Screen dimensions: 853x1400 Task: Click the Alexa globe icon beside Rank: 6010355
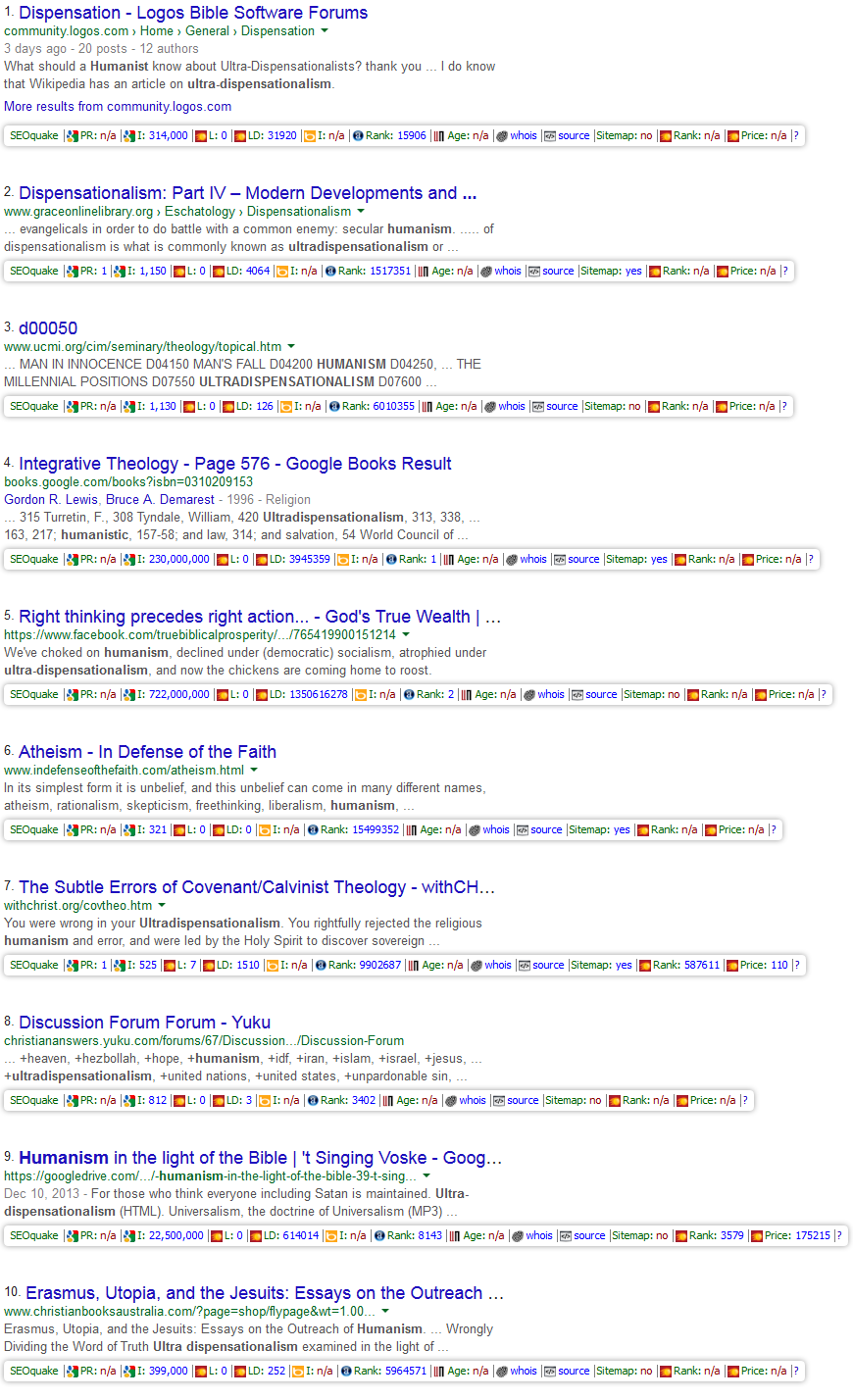(334, 407)
